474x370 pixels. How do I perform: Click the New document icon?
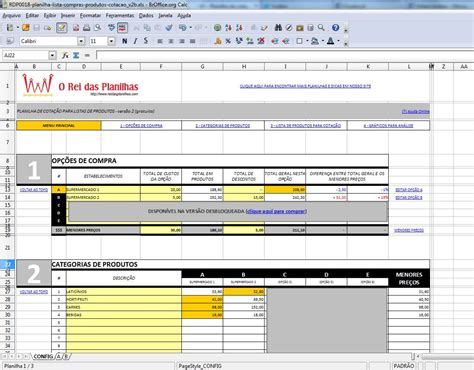[10, 28]
